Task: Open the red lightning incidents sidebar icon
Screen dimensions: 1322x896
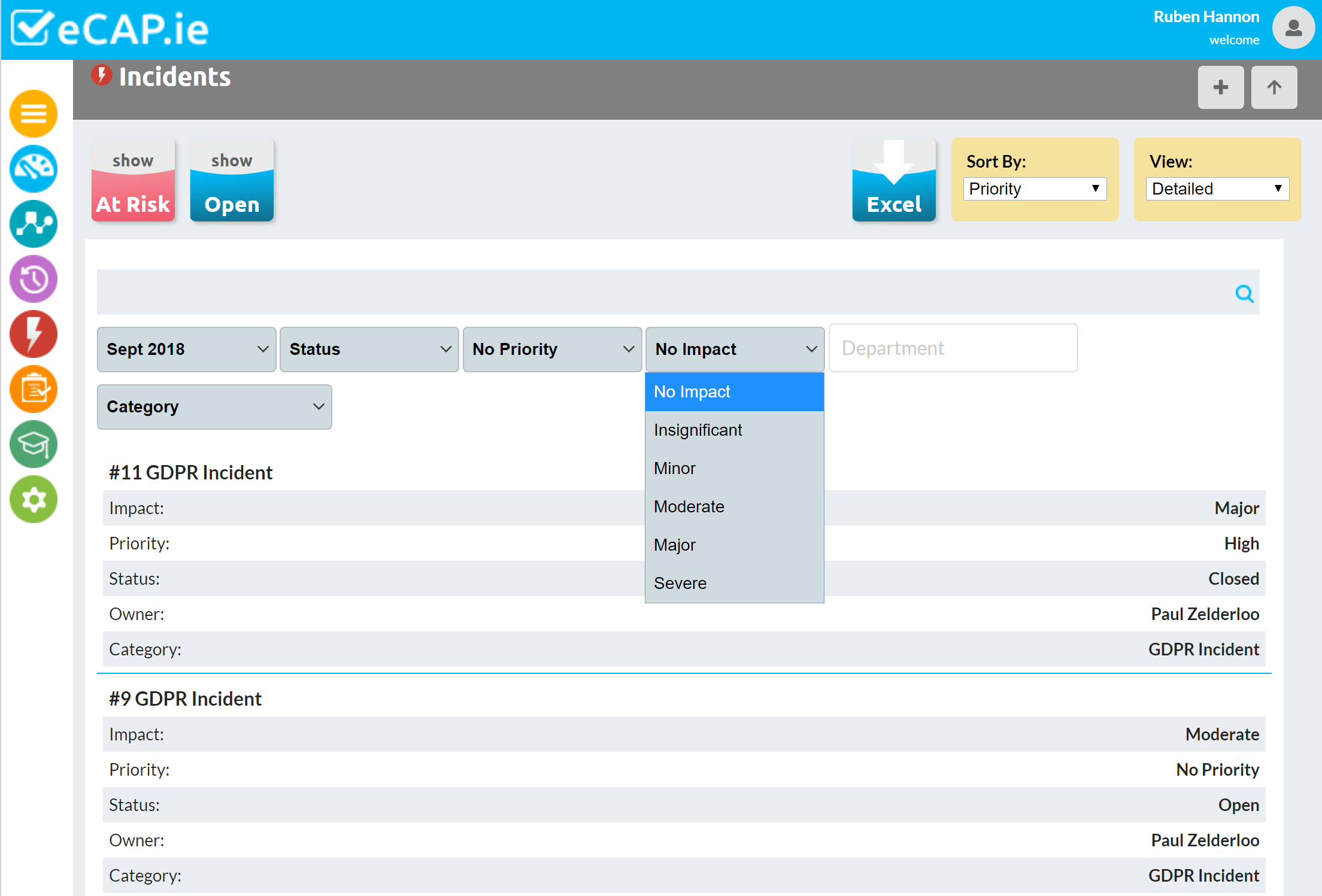Action: tap(34, 334)
